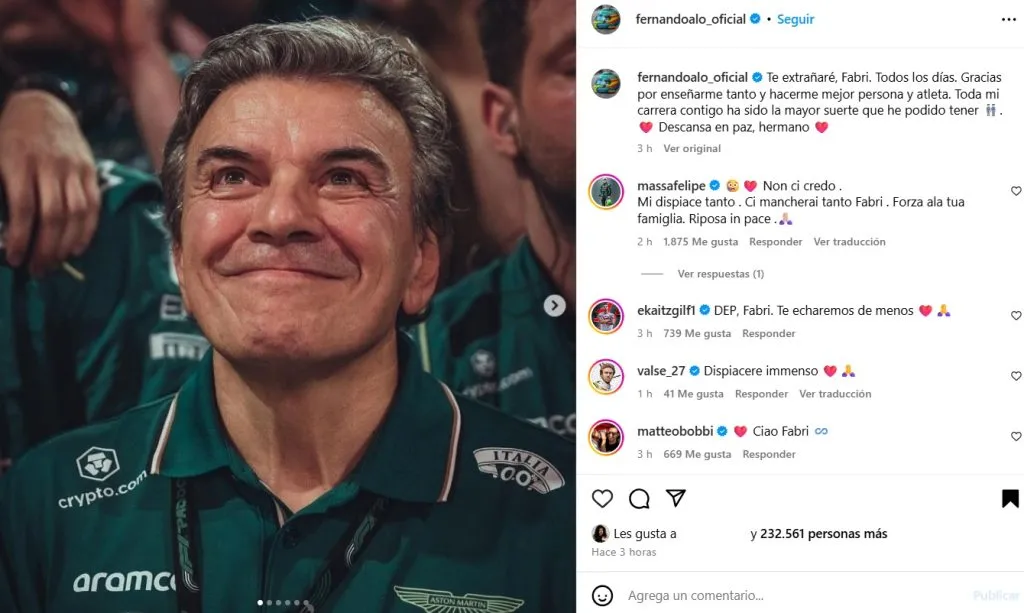The height and width of the screenshot is (613, 1024).
Task: Open fernandoalo_oficial profile from header
Action: tap(690, 19)
